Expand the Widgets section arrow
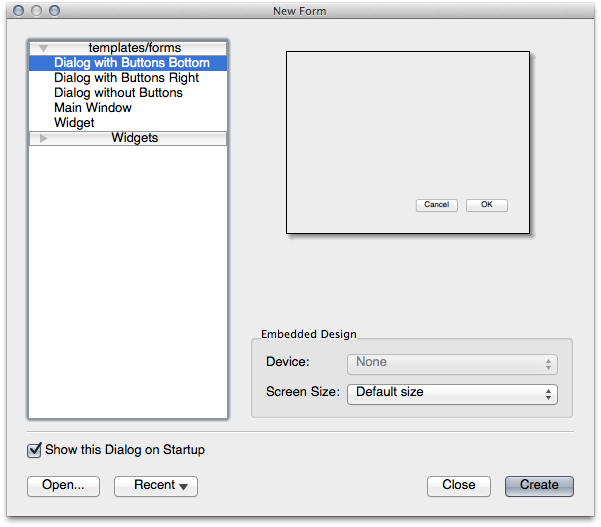601x527 pixels. tap(43, 138)
